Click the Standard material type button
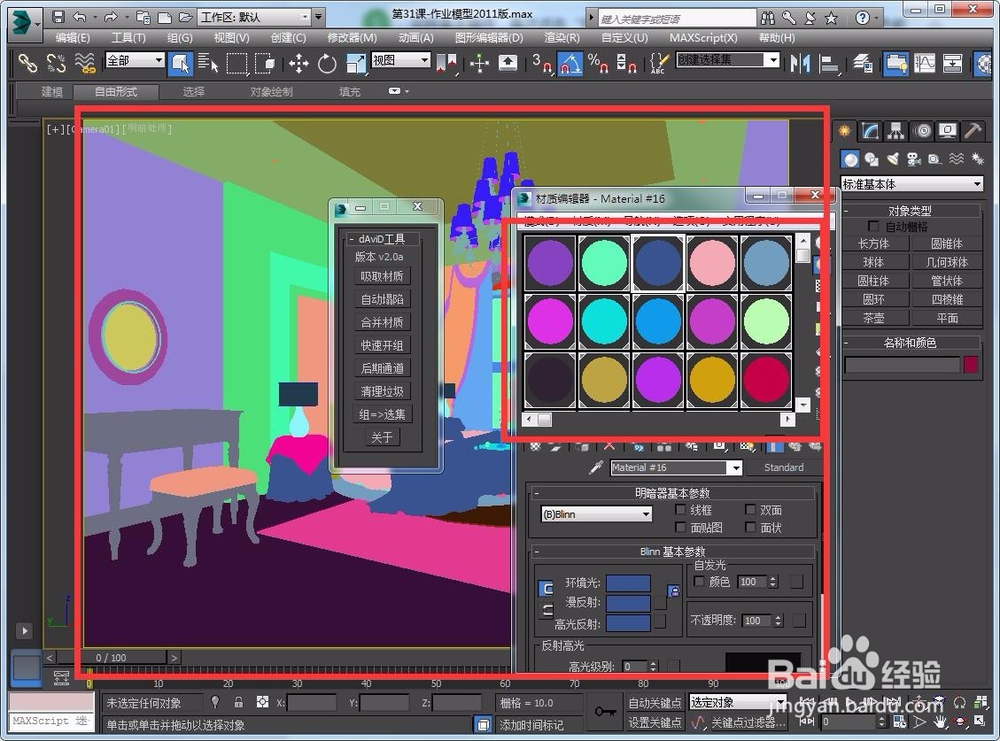The height and width of the screenshot is (741, 1000). pyautogui.click(x=784, y=467)
